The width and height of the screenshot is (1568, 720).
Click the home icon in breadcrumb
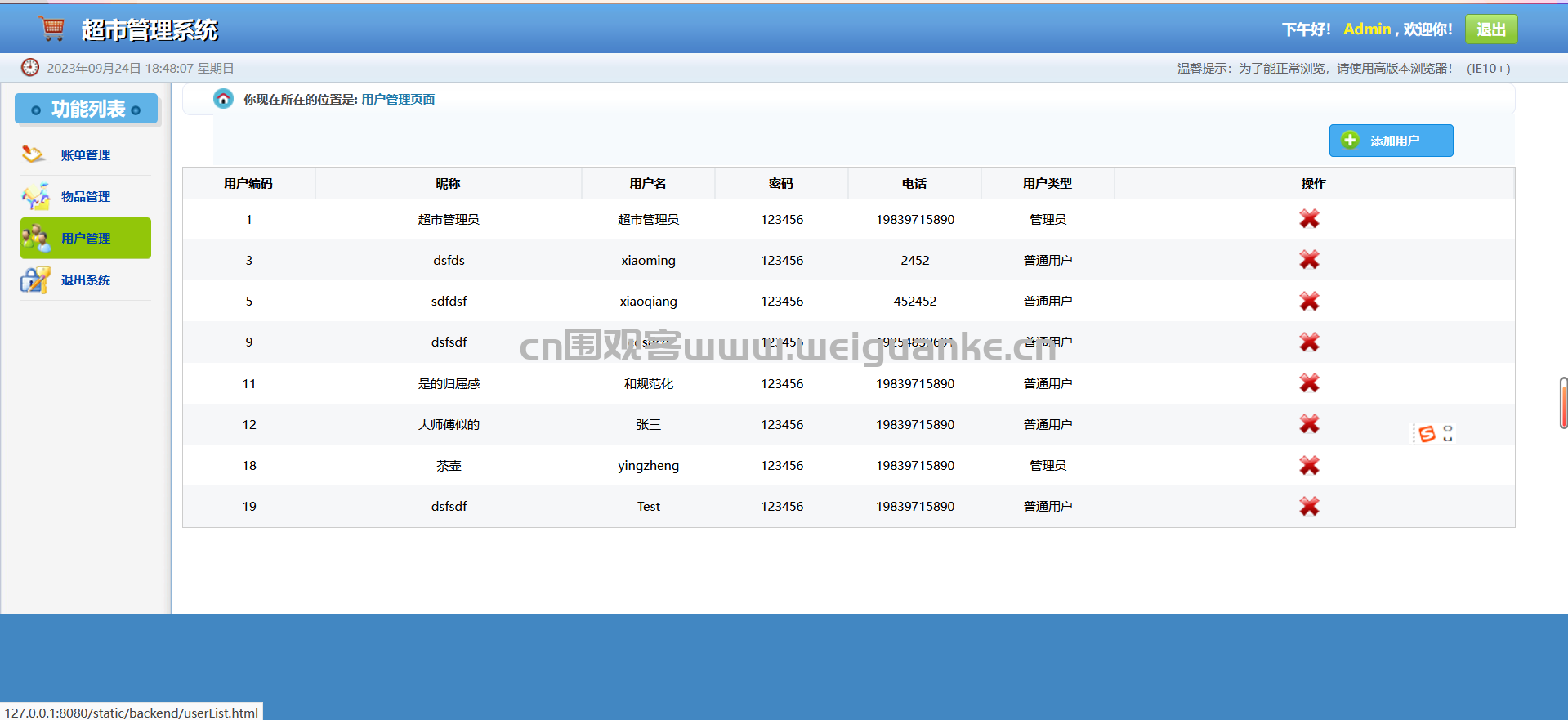(223, 99)
